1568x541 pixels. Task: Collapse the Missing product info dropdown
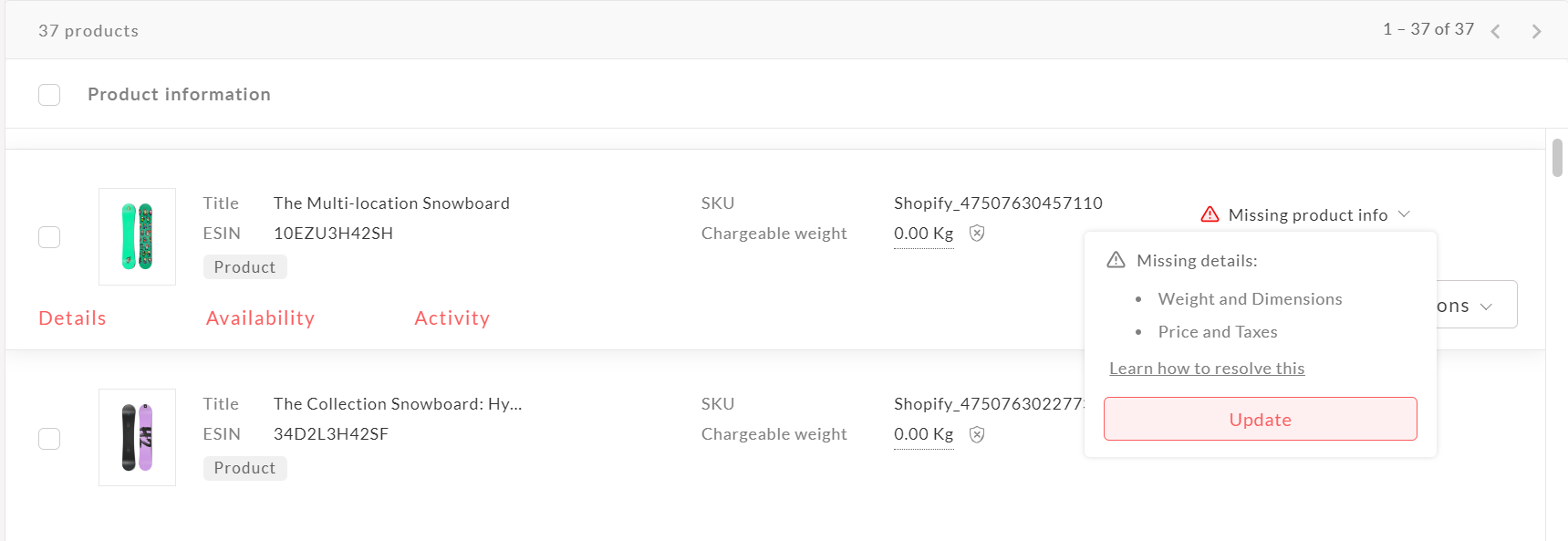point(1404,214)
